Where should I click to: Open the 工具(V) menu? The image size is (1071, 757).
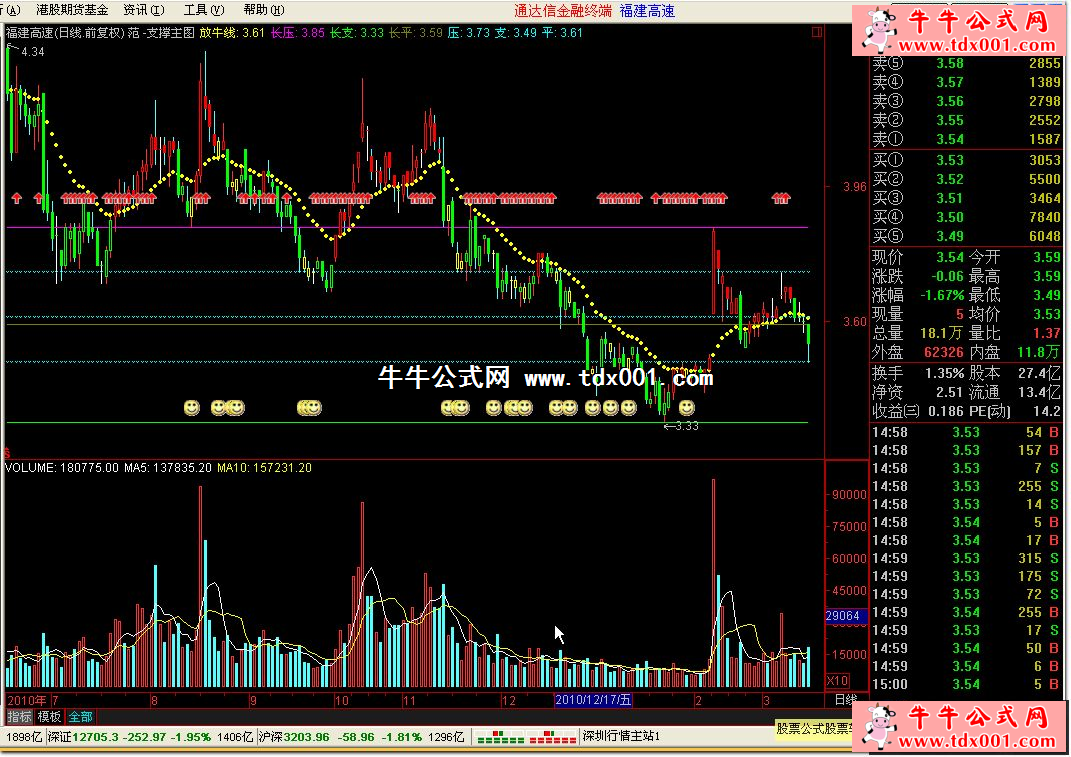pos(204,10)
